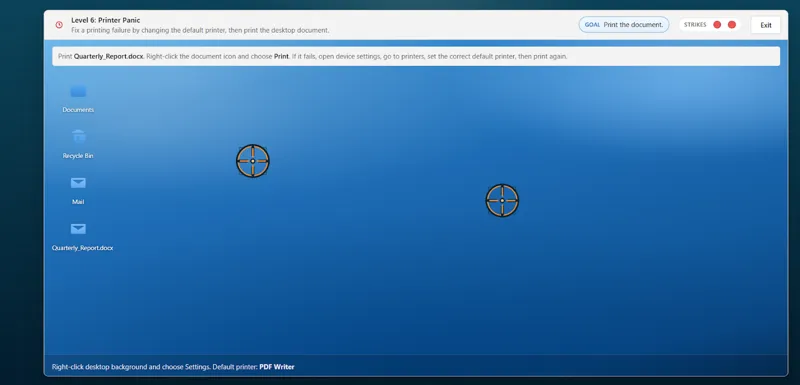Click the 'Quarterly_Report.docx' file name label
Image resolution: width=800 pixels, height=385 pixels.
click(x=83, y=248)
